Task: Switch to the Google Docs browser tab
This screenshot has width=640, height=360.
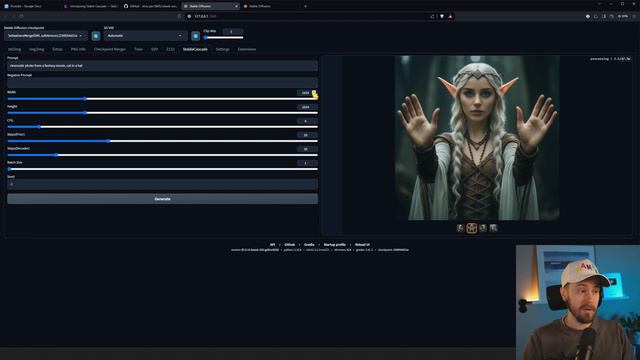Action: [x=29, y=6]
